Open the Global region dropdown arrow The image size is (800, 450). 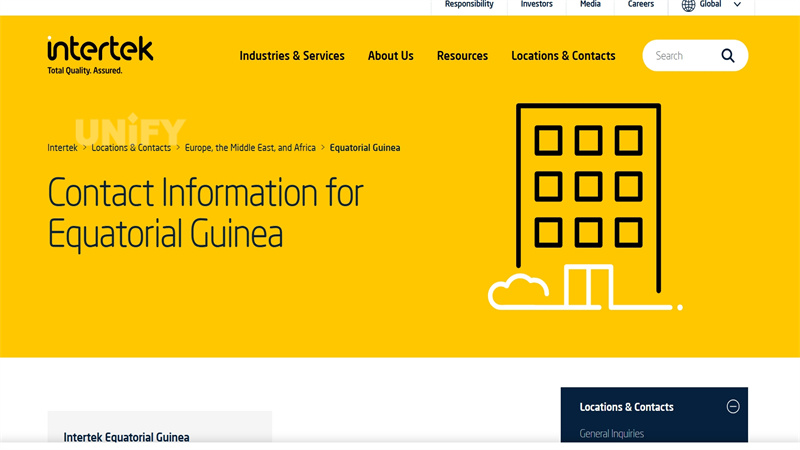pos(737,5)
